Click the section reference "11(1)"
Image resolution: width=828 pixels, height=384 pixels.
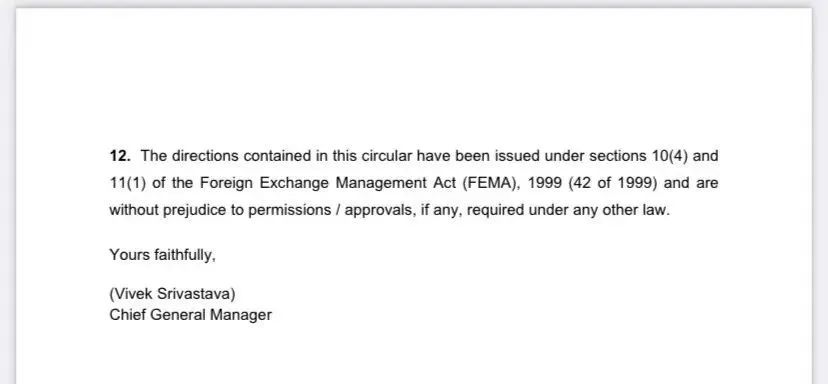coord(127,183)
